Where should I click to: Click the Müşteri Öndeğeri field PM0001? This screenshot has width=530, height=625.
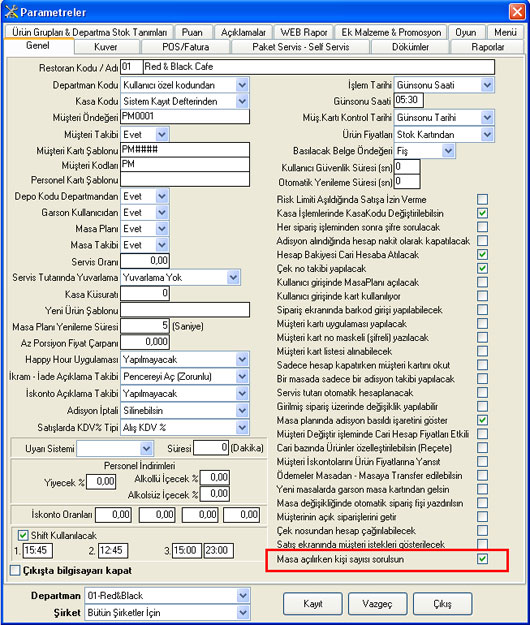(185, 116)
